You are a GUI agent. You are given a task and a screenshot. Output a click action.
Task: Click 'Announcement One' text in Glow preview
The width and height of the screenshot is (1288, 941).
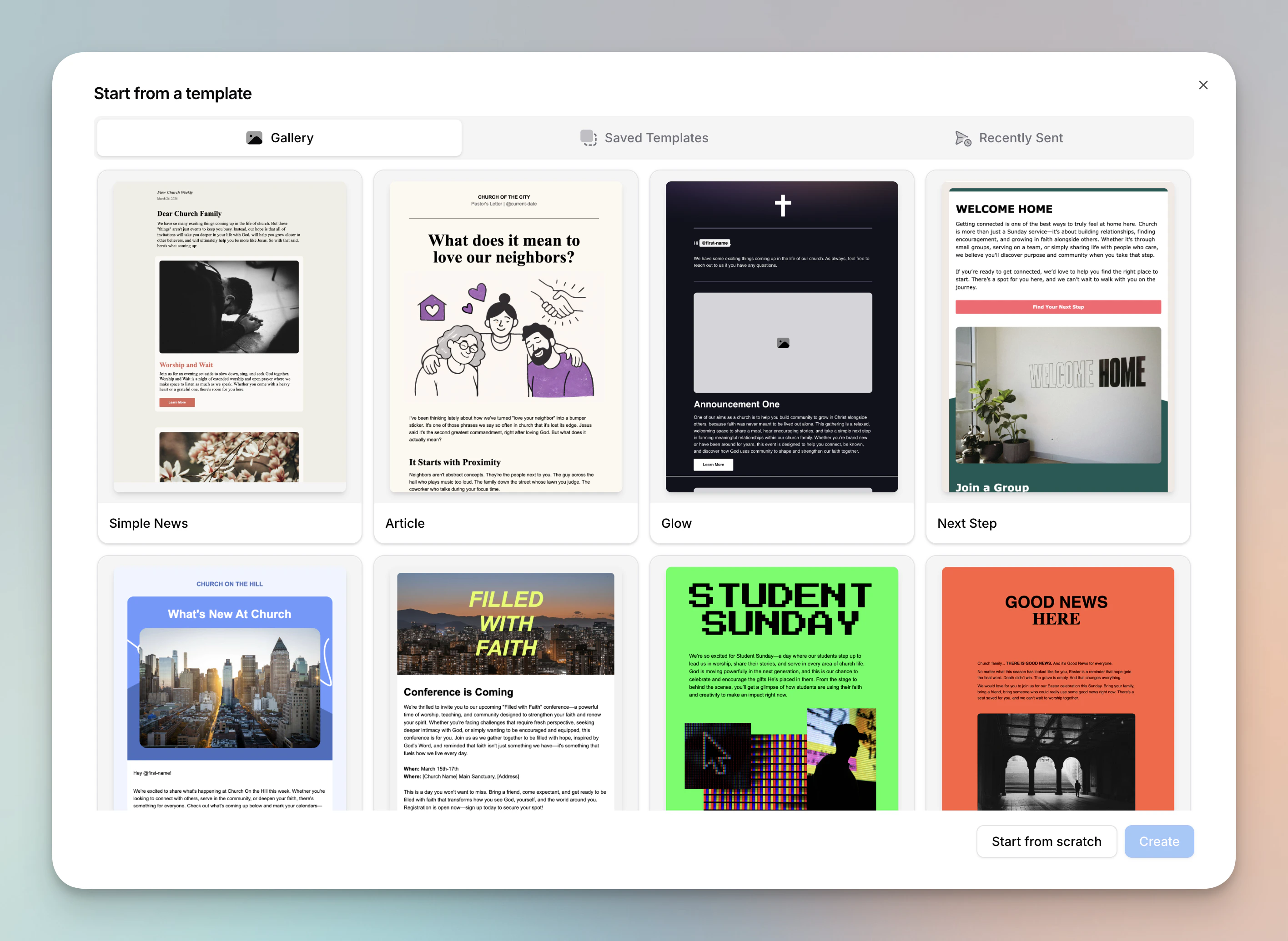(x=736, y=404)
